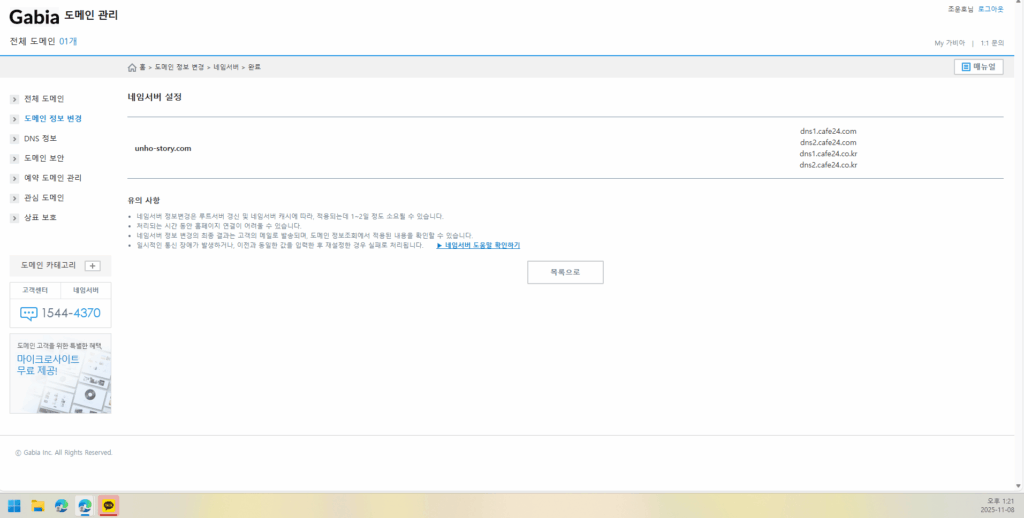Image resolution: width=1024 pixels, height=518 pixels.
Task: Click the 마이크로사이트 무료 제공 banner
Action: (x=60, y=373)
